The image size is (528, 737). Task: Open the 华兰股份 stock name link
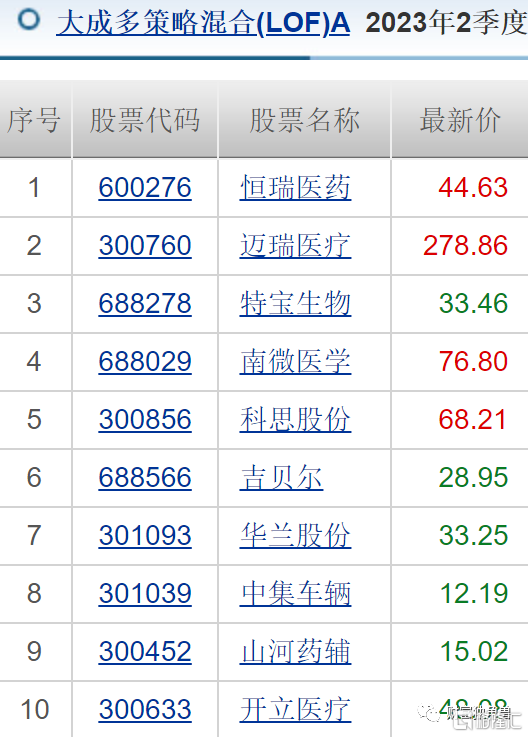click(295, 535)
